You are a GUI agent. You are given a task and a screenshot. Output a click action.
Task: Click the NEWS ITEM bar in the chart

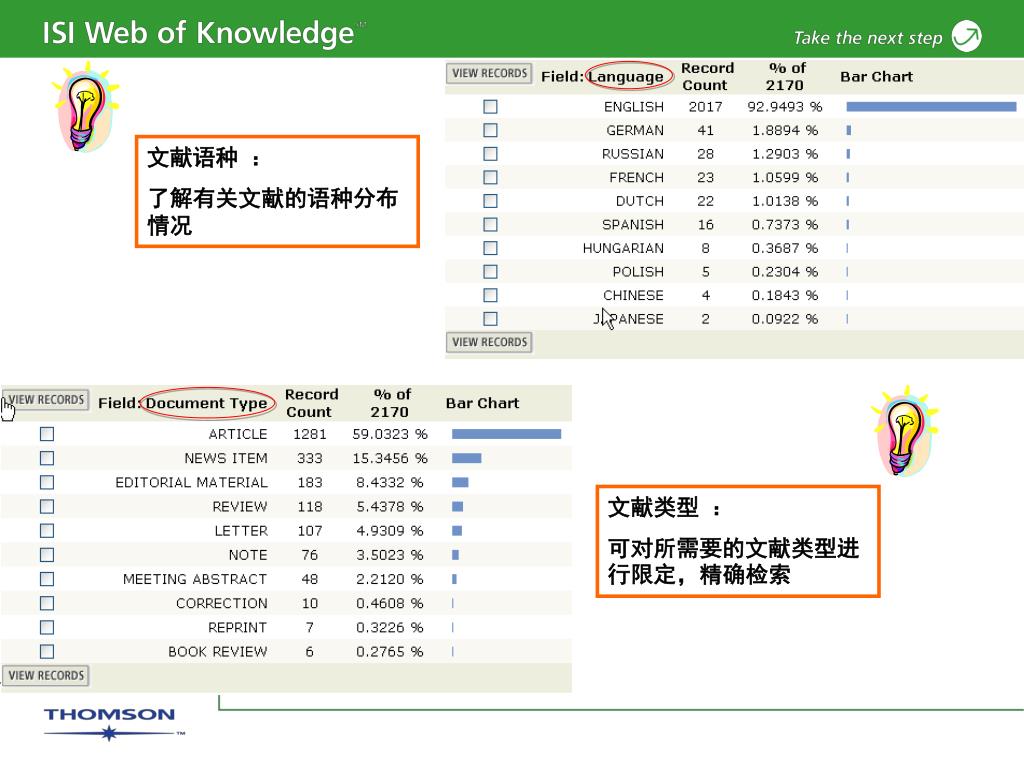tap(466, 458)
